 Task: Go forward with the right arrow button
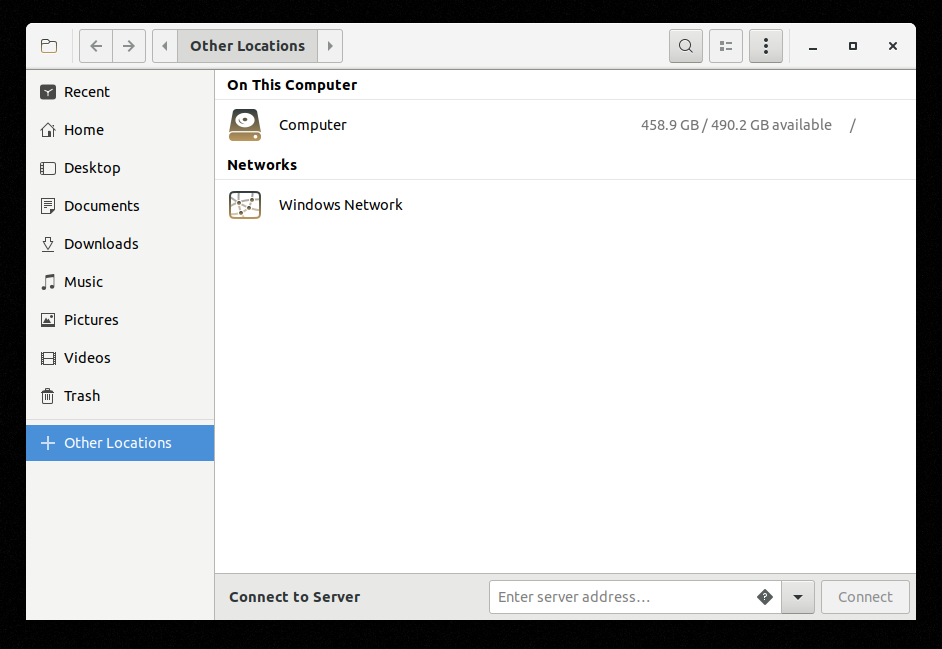point(129,46)
